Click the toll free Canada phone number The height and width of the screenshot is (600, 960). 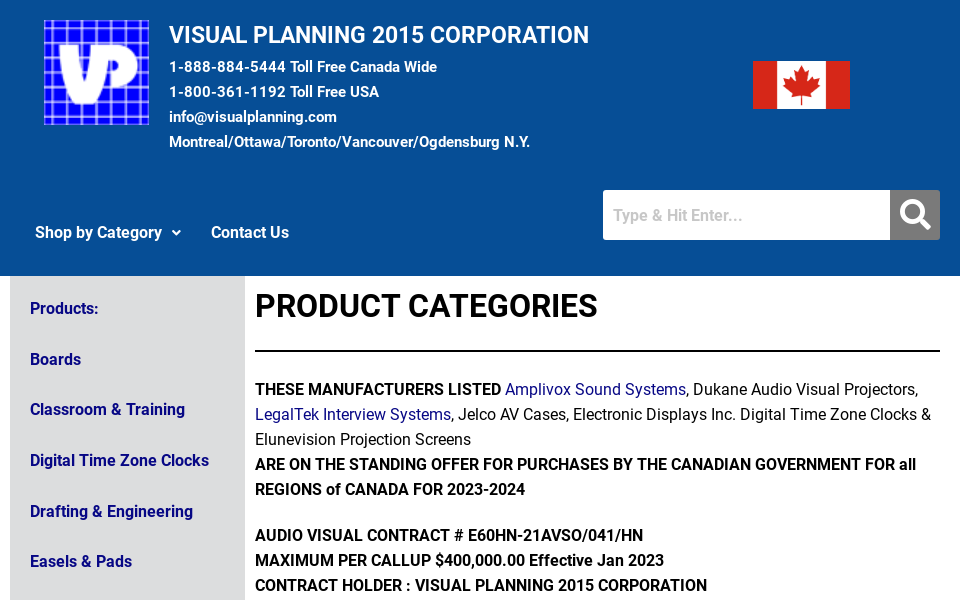click(x=229, y=67)
